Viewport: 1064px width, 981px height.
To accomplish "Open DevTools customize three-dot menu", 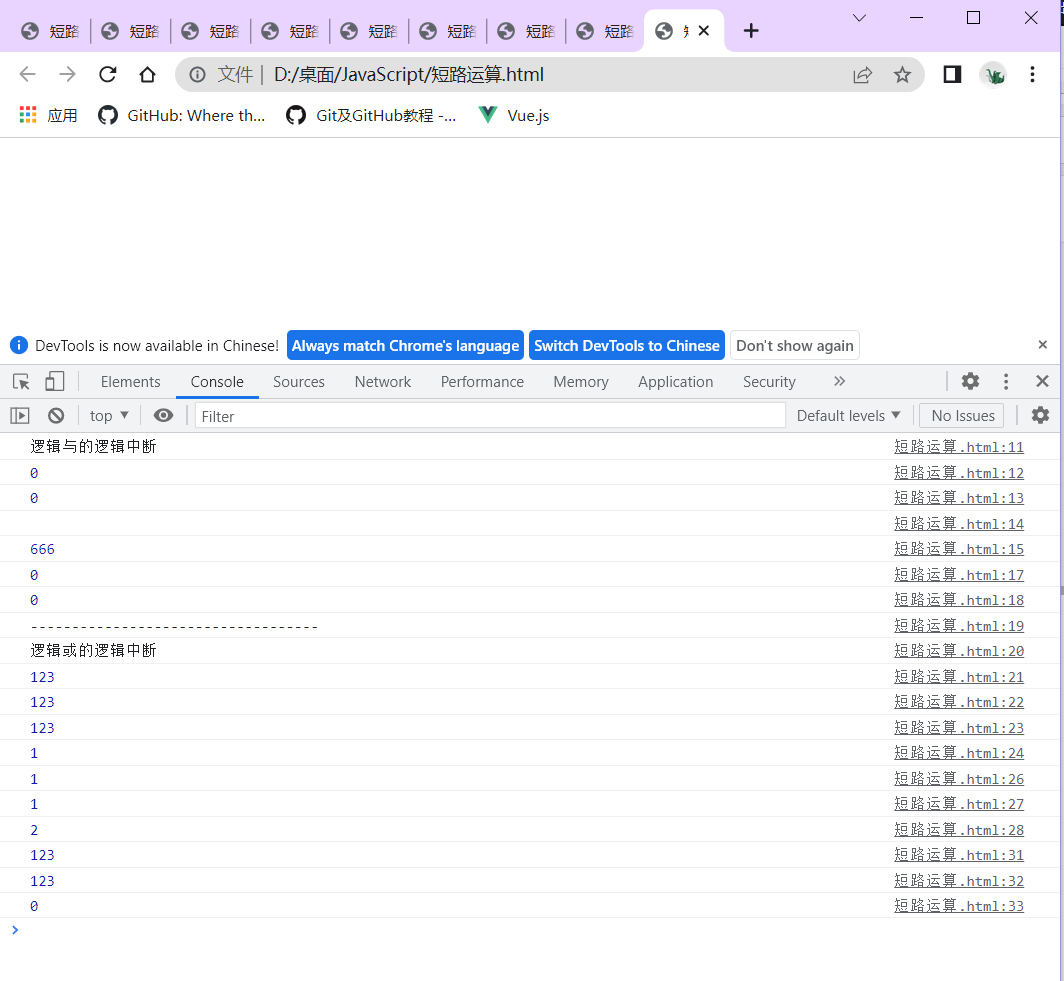I will point(1006,381).
